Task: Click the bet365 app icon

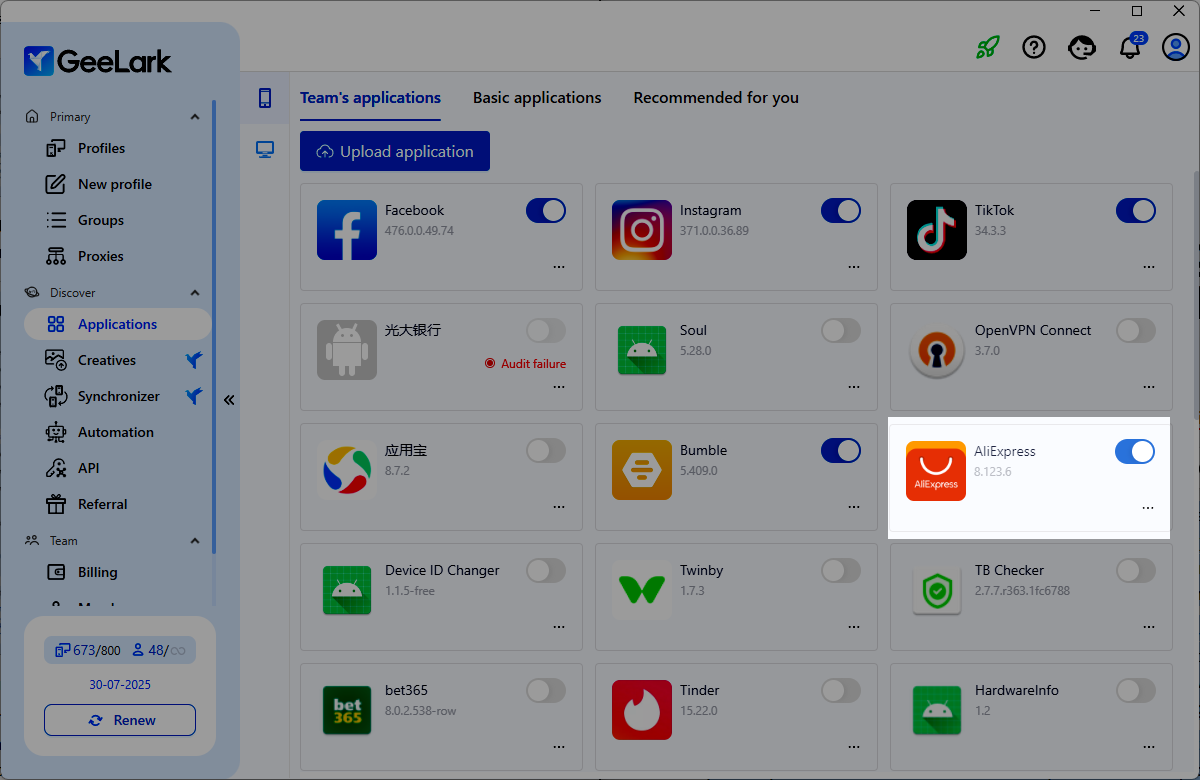Action: 347,710
